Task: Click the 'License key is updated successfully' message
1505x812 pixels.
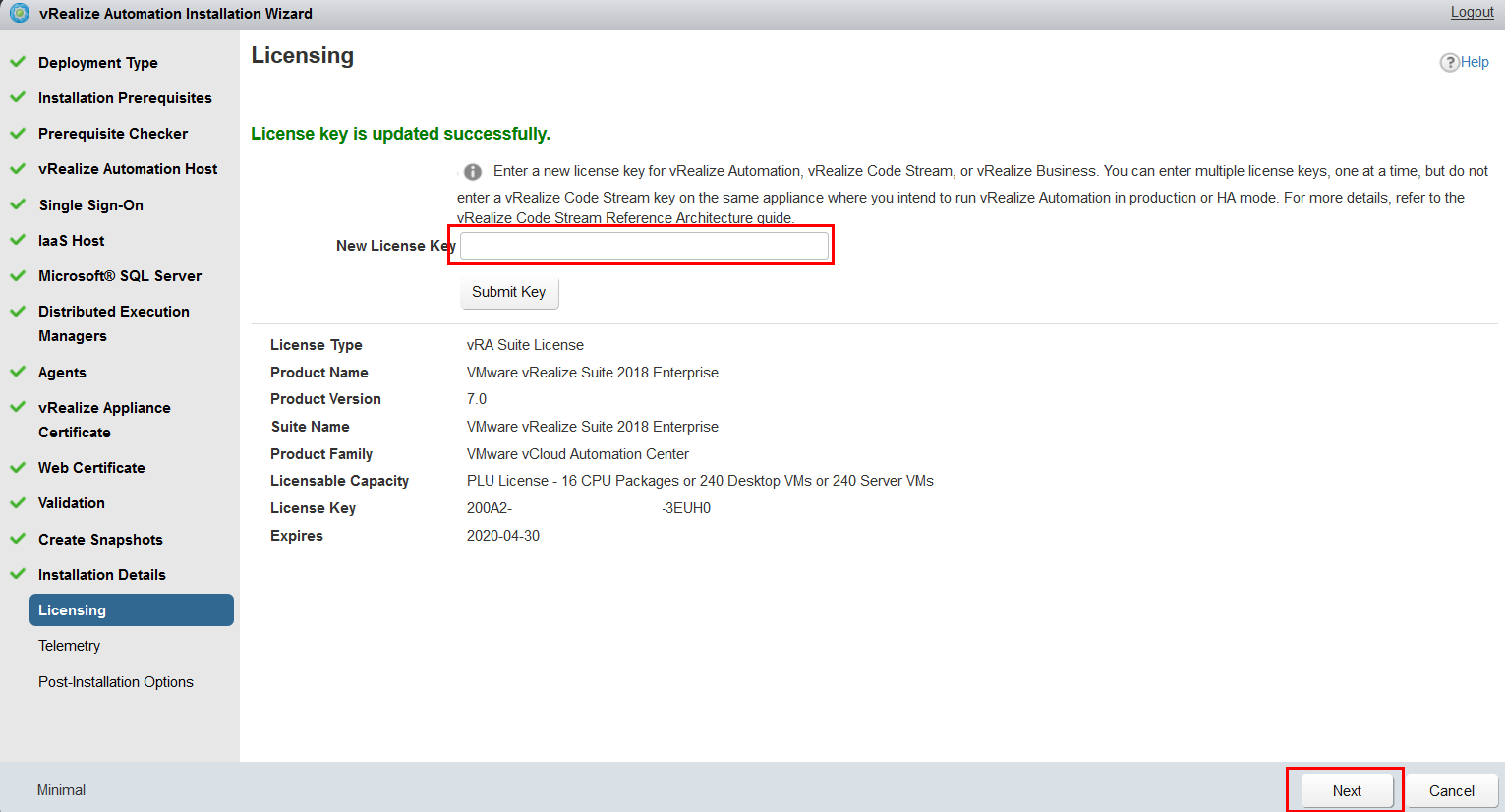Action: click(401, 134)
